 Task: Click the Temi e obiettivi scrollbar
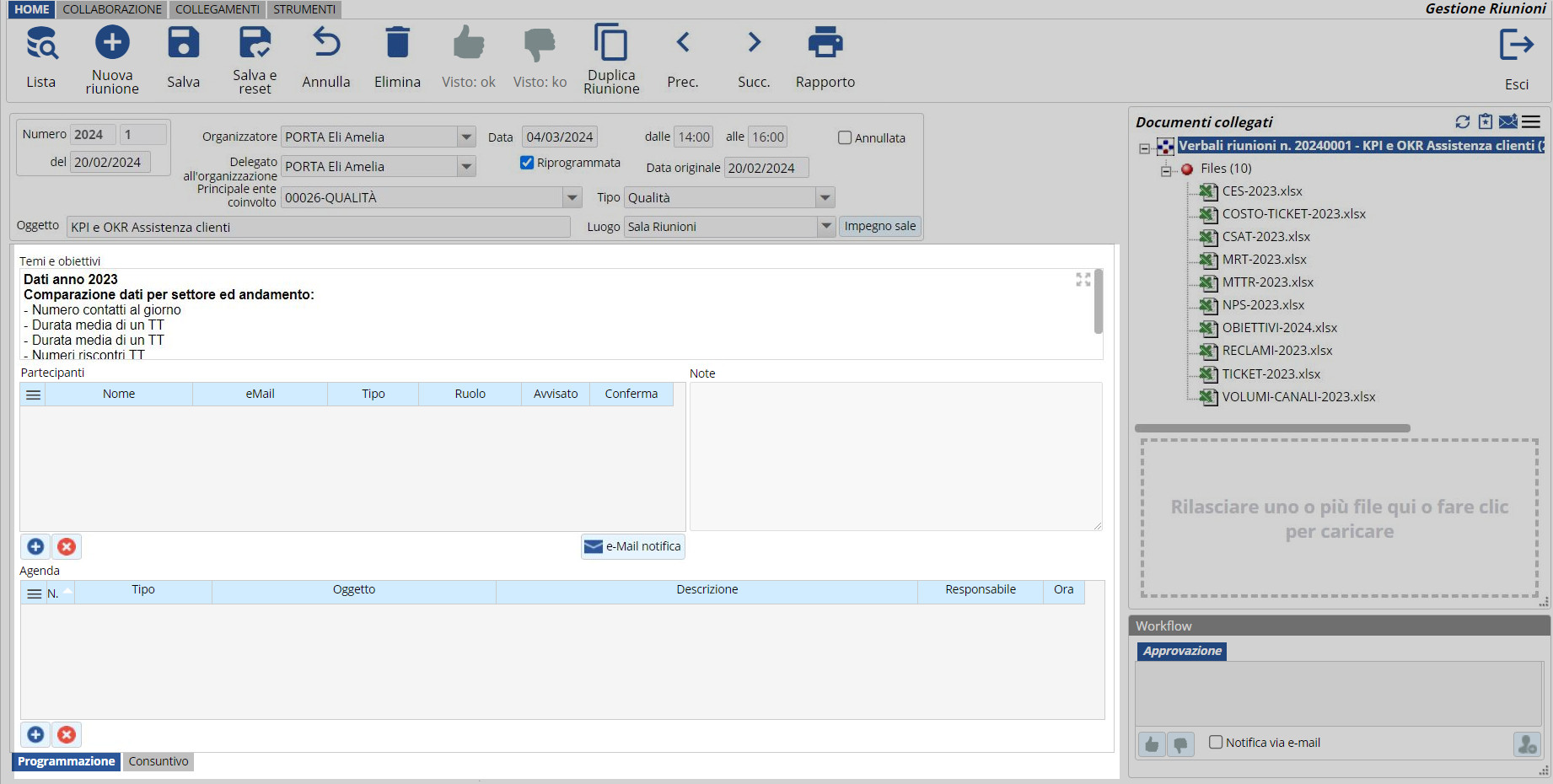[1098, 302]
